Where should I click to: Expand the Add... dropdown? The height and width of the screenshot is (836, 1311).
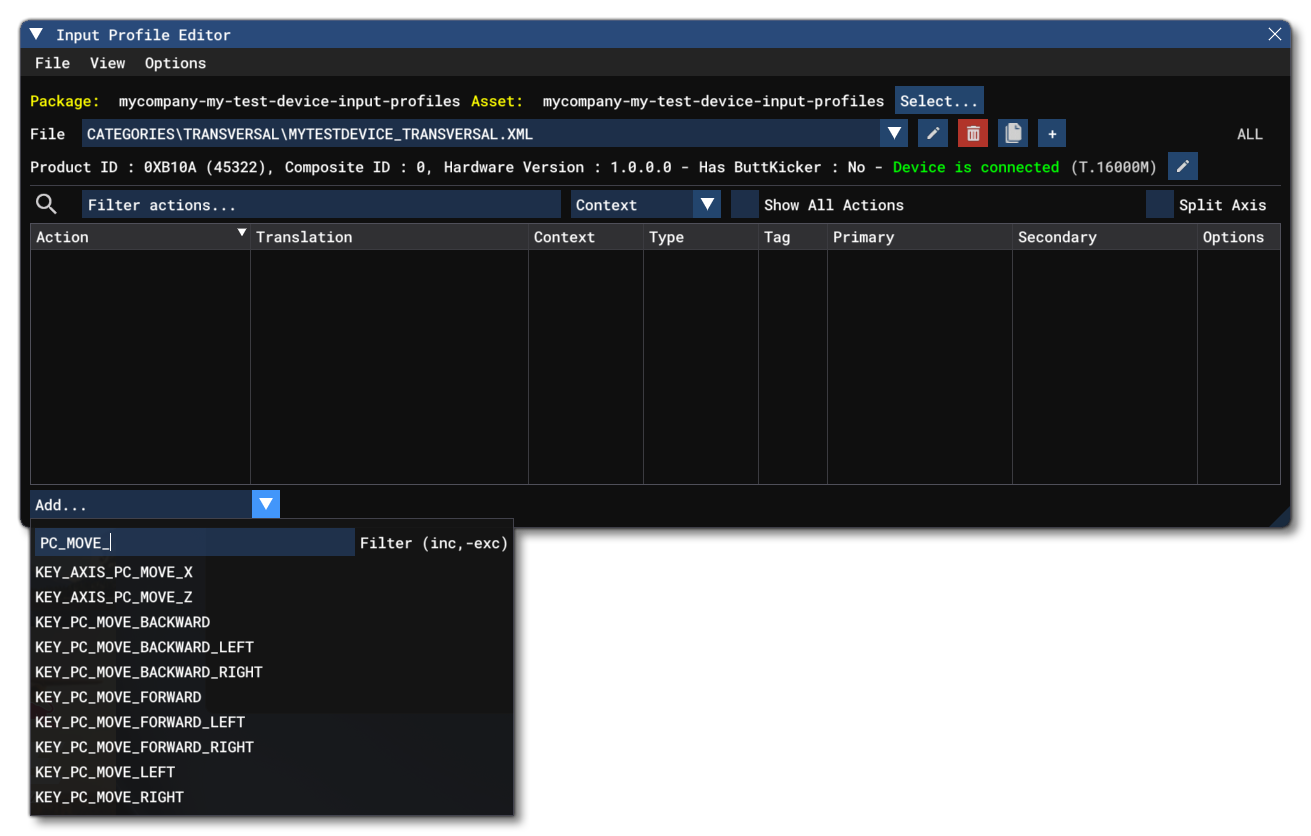click(x=264, y=505)
